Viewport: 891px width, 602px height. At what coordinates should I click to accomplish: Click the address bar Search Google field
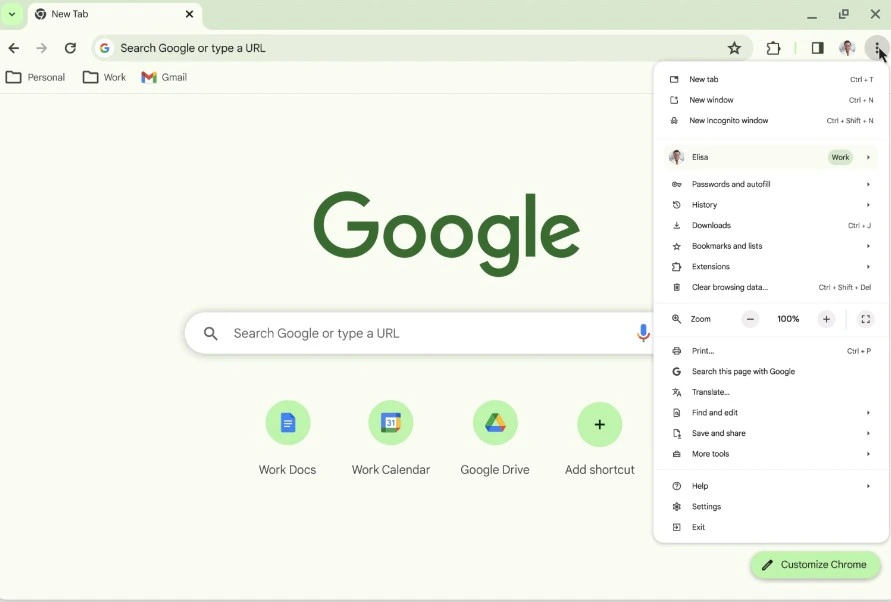[422, 48]
